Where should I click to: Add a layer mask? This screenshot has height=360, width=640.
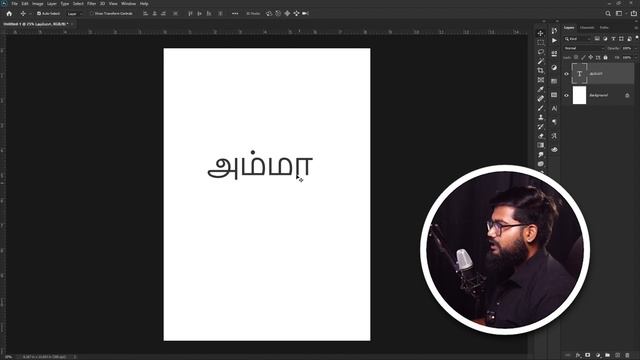(588, 356)
